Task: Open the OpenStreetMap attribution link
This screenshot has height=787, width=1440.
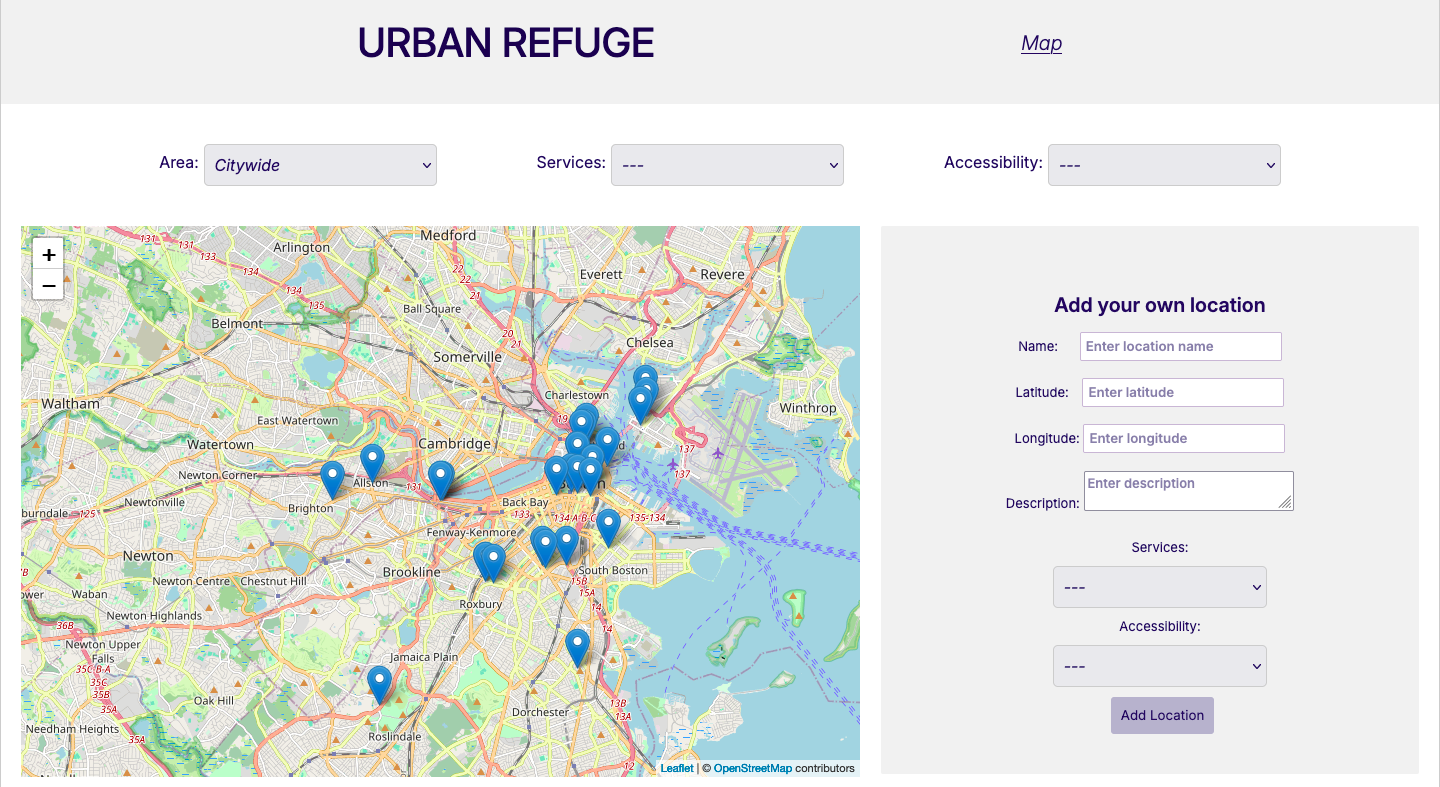Action: [x=751, y=768]
